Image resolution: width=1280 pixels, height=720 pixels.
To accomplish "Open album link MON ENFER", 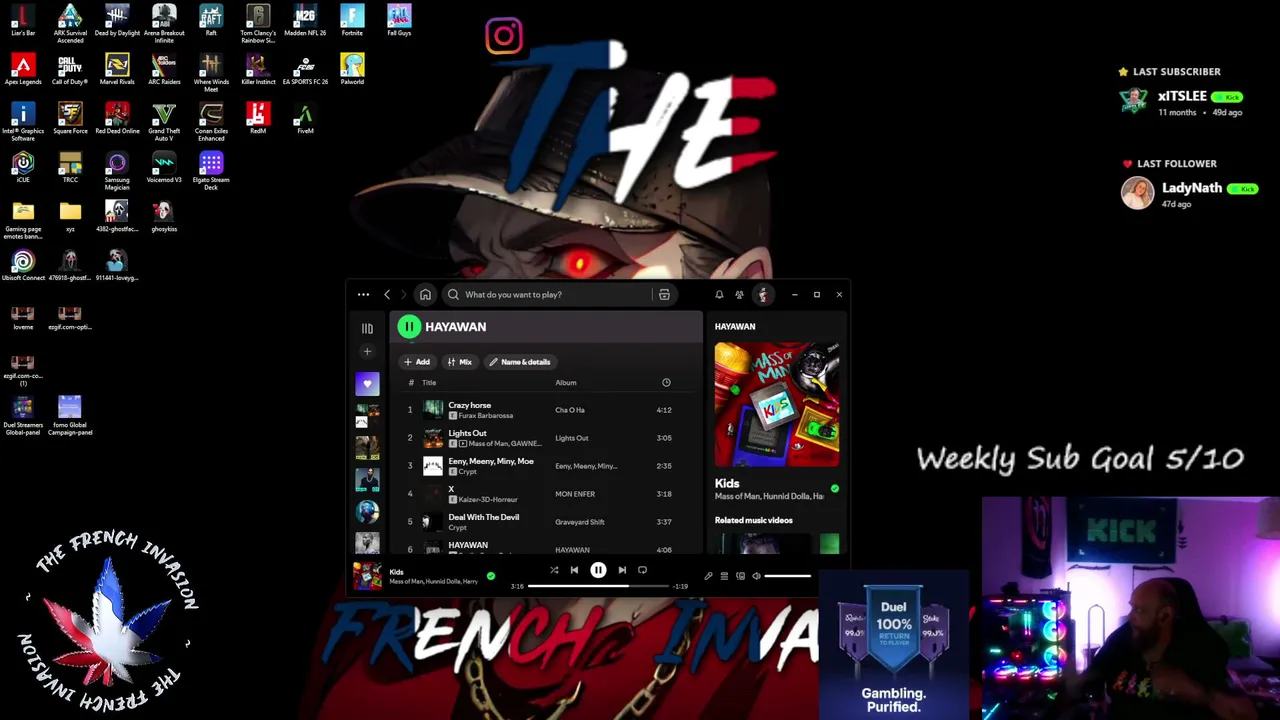I will tap(575, 494).
